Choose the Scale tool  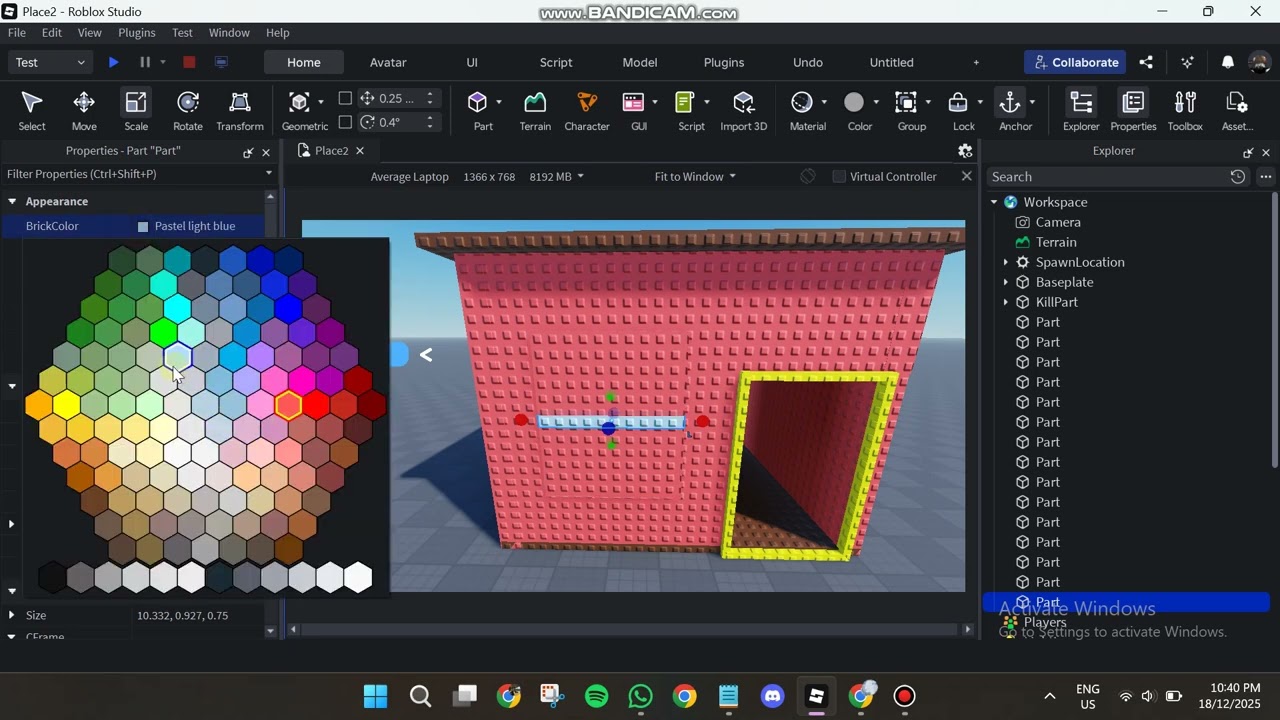pos(136,110)
